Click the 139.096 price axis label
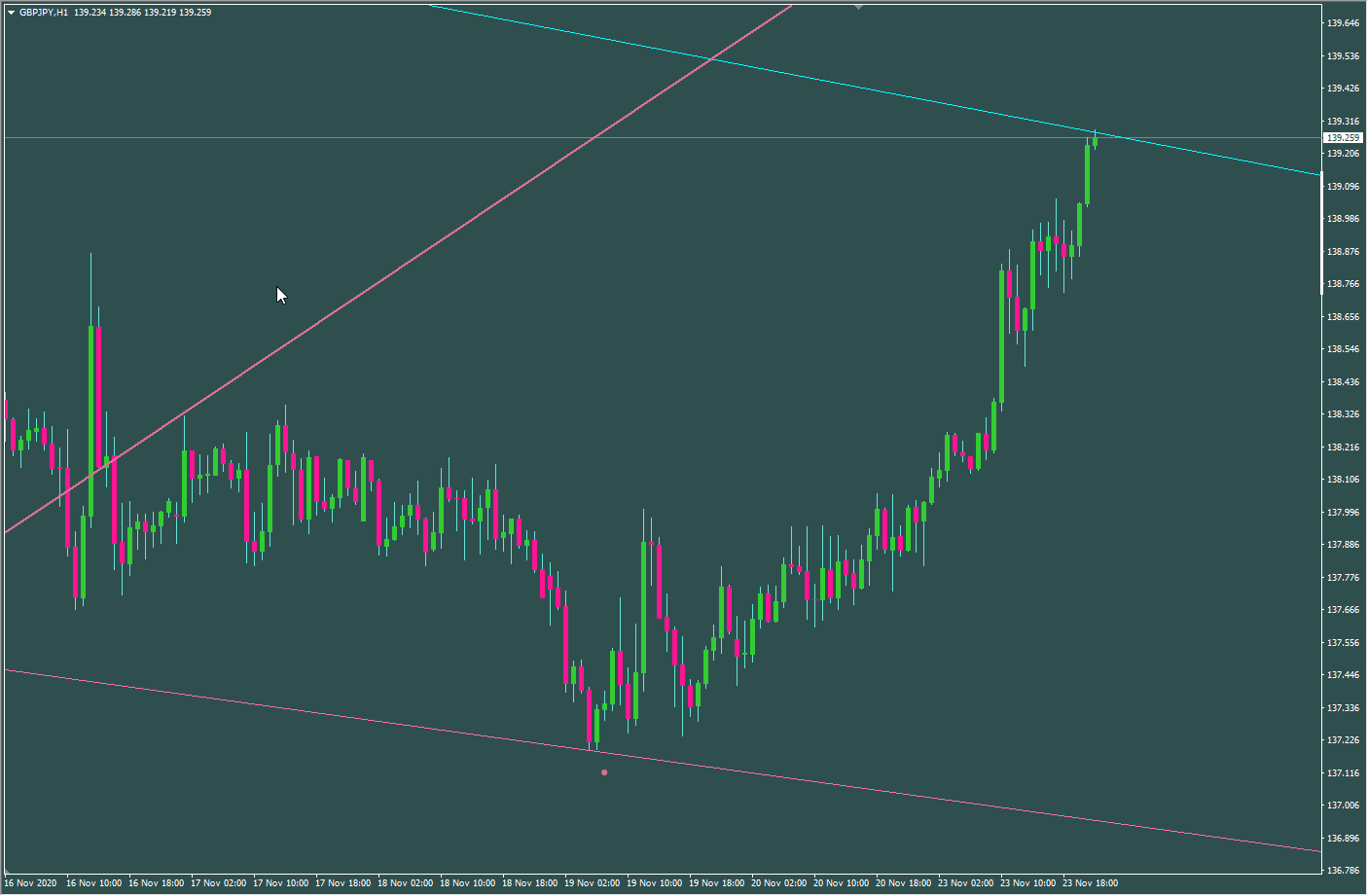 tap(1343, 187)
